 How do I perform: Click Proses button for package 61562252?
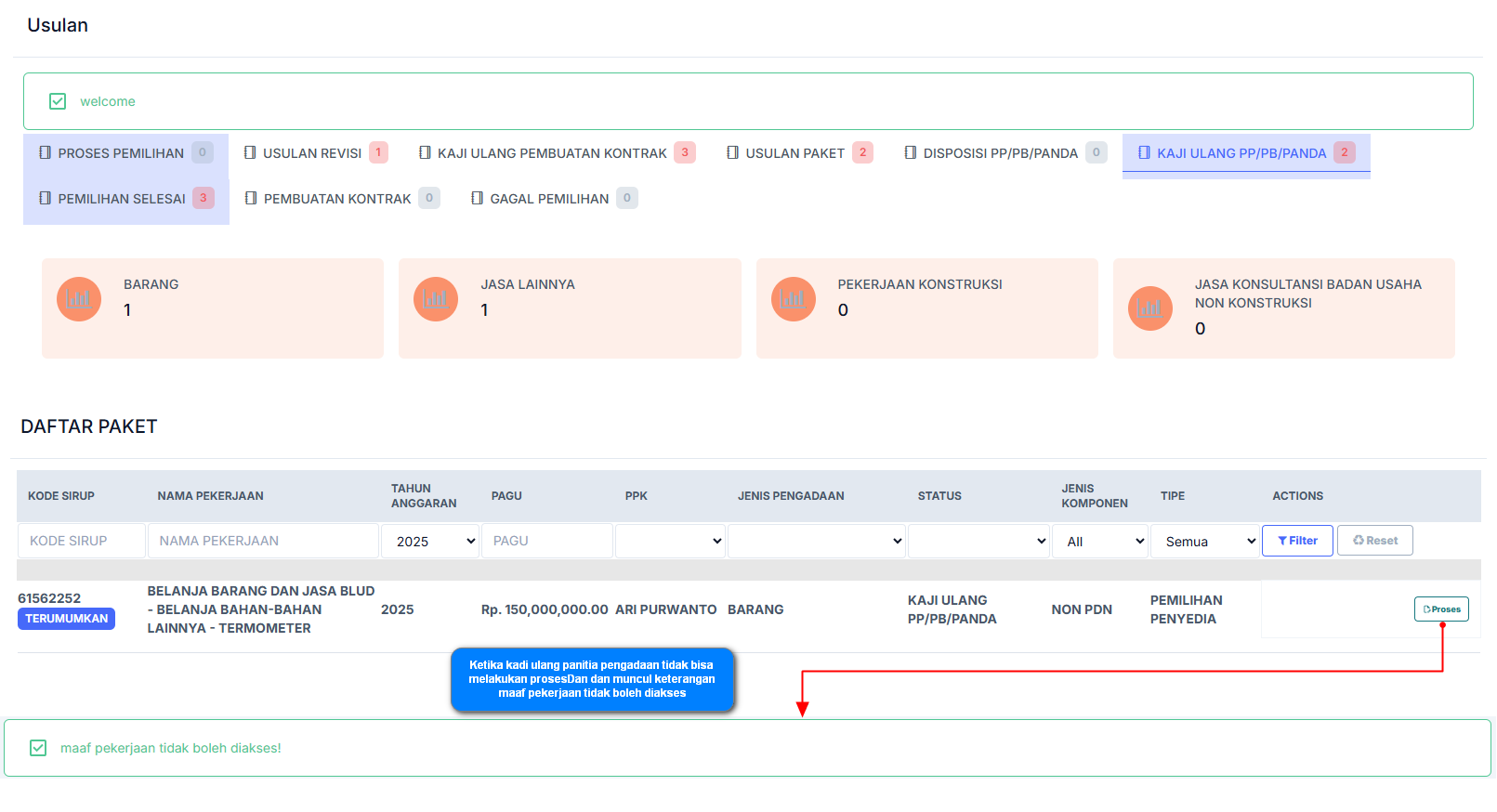tap(1440, 609)
